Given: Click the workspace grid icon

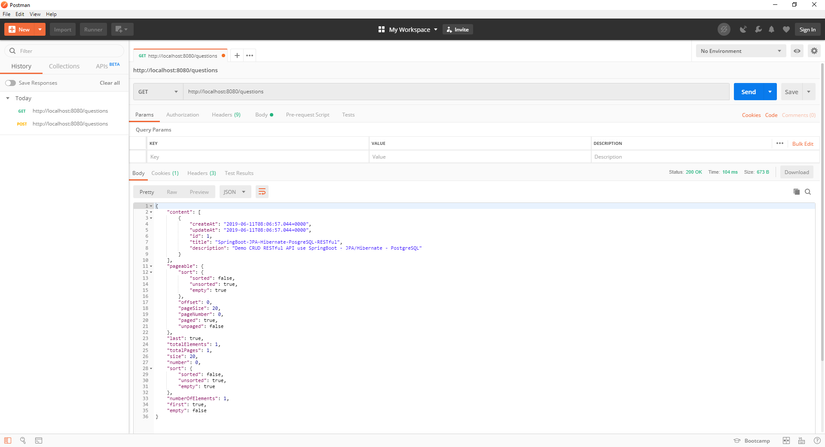Looking at the screenshot, I should [x=381, y=29].
